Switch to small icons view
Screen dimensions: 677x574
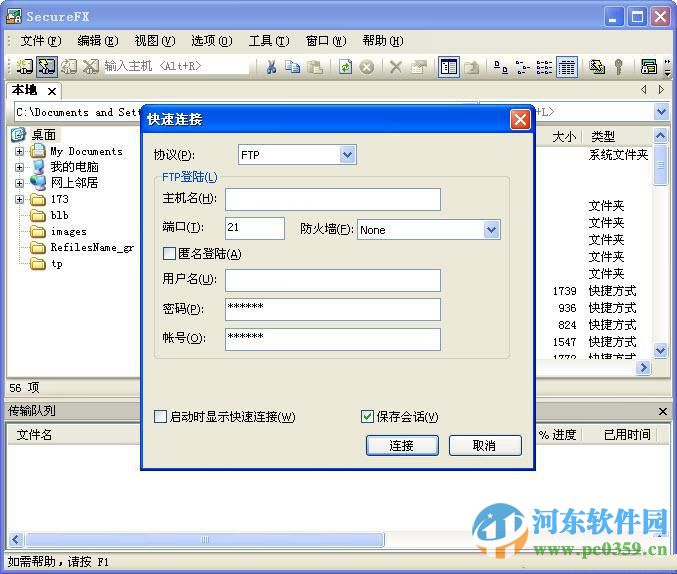pos(522,67)
